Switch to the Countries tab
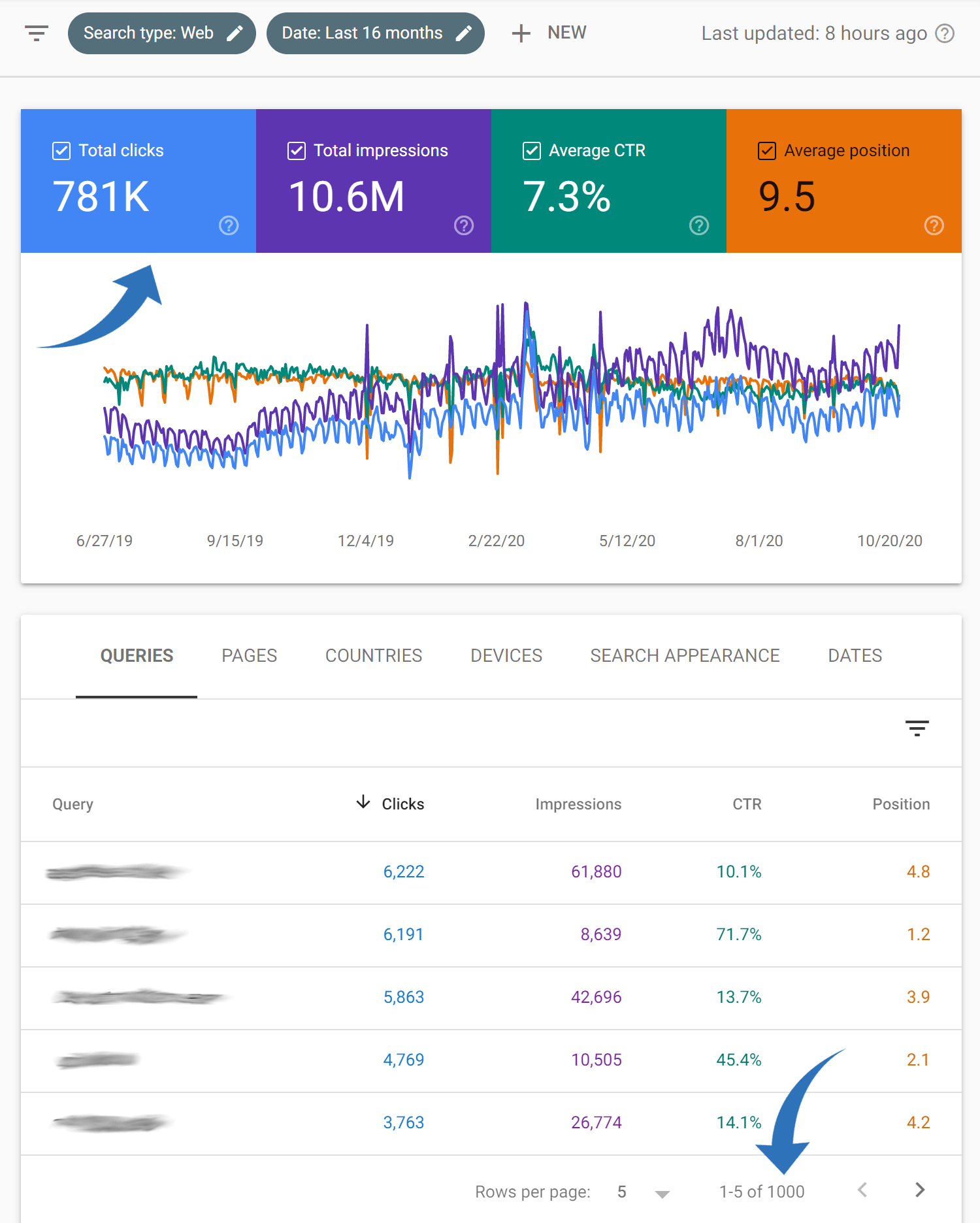980x1223 pixels. [374, 656]
